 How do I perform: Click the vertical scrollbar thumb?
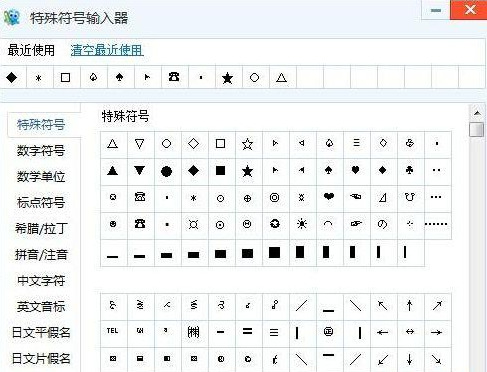477,129
